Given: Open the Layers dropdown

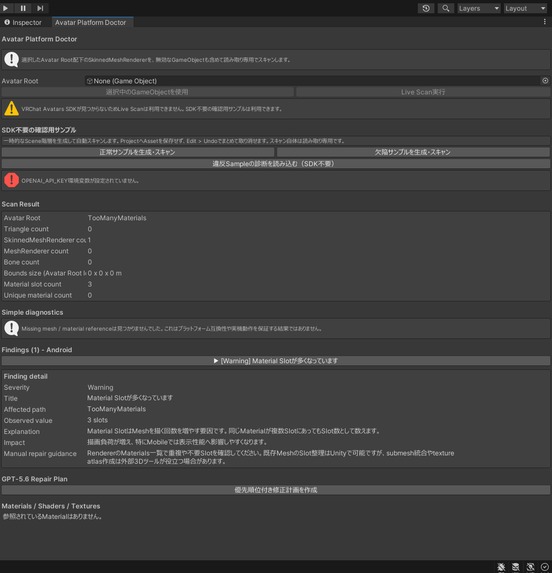Looking at the screenshot, I should coord(479,8).
